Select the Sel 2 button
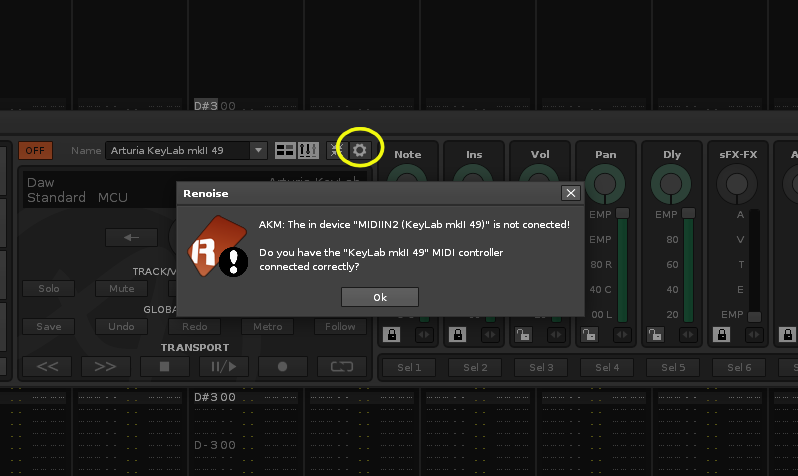The height and width of the screenshot is (476, 798). coord(475,367)
